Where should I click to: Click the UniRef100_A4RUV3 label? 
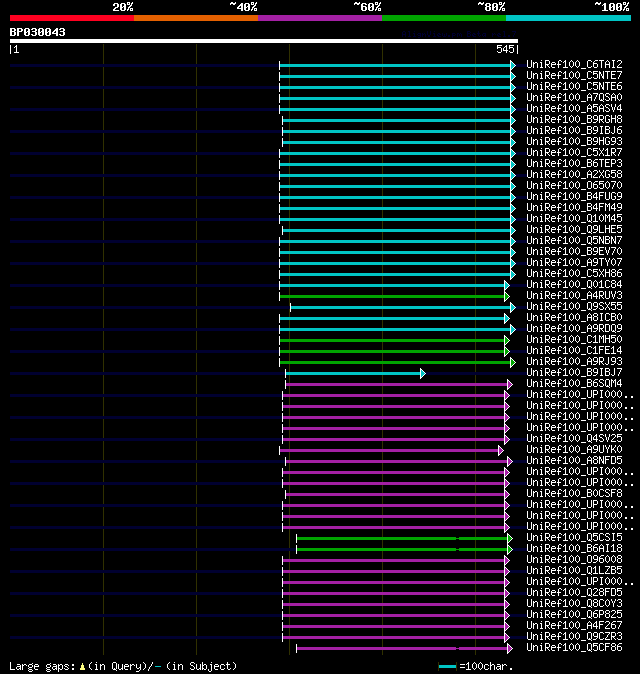pyautogui.click(x=574, y=296)
